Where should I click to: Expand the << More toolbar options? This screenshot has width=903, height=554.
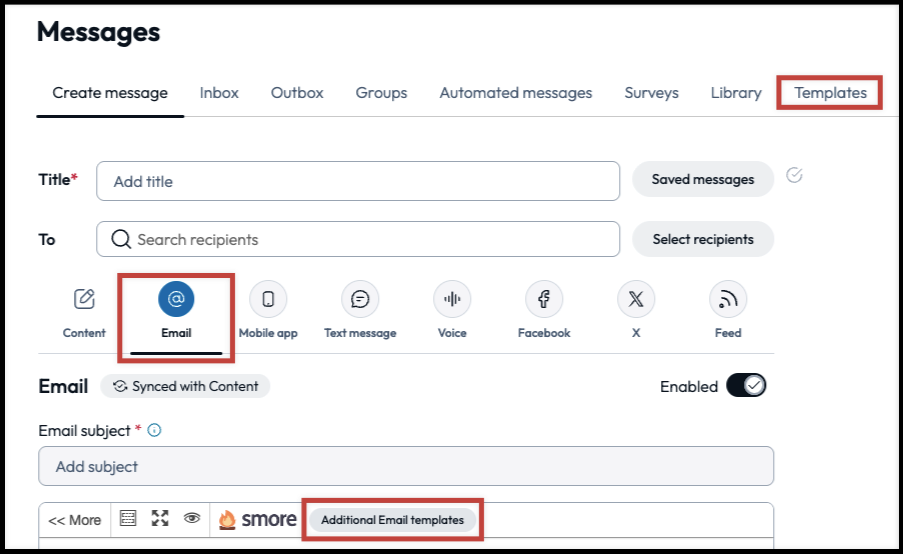click(x=74, y=520)
